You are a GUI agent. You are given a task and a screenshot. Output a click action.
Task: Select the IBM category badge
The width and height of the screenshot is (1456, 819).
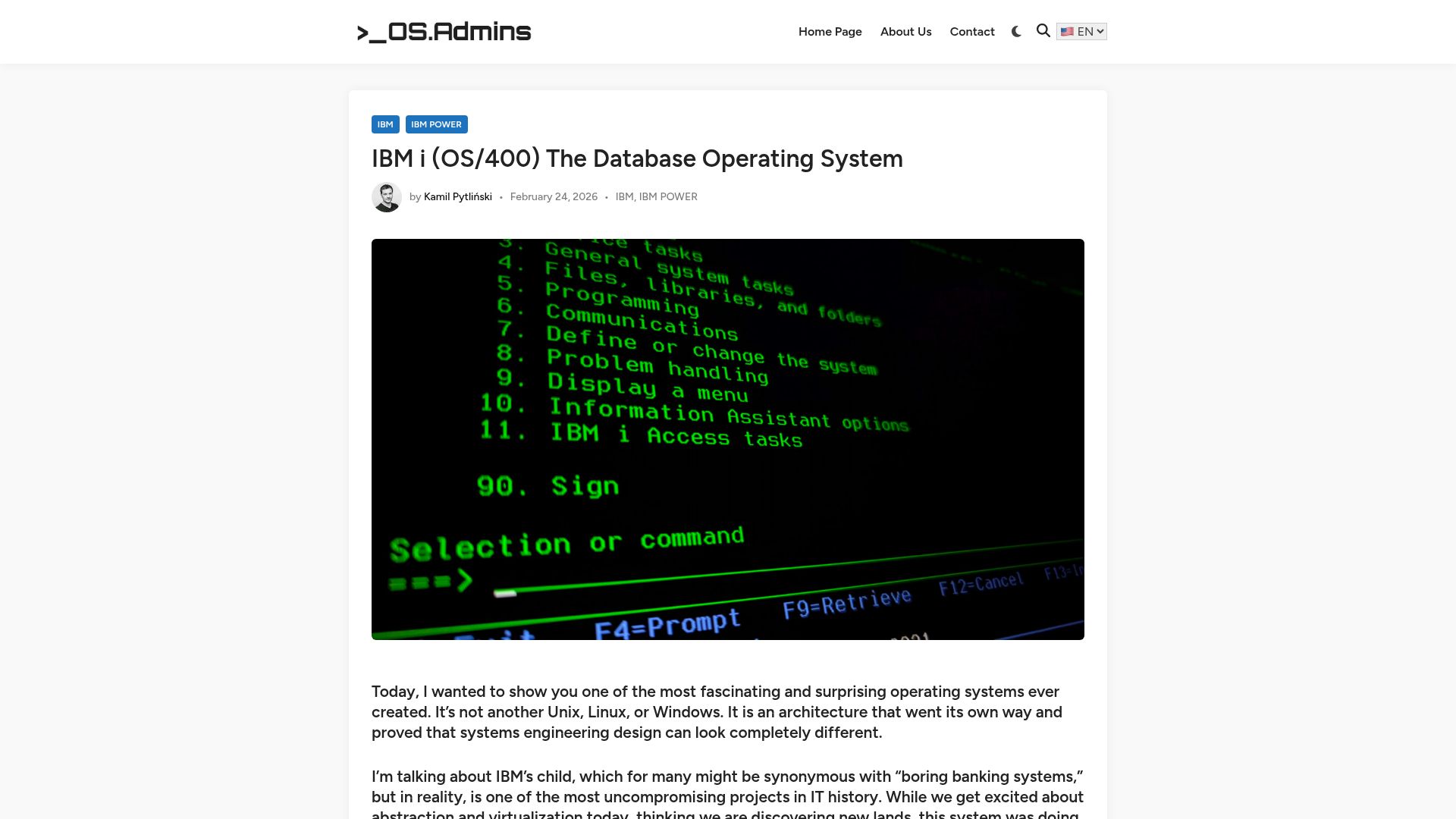pyautogui.click(x=385, y=124)
